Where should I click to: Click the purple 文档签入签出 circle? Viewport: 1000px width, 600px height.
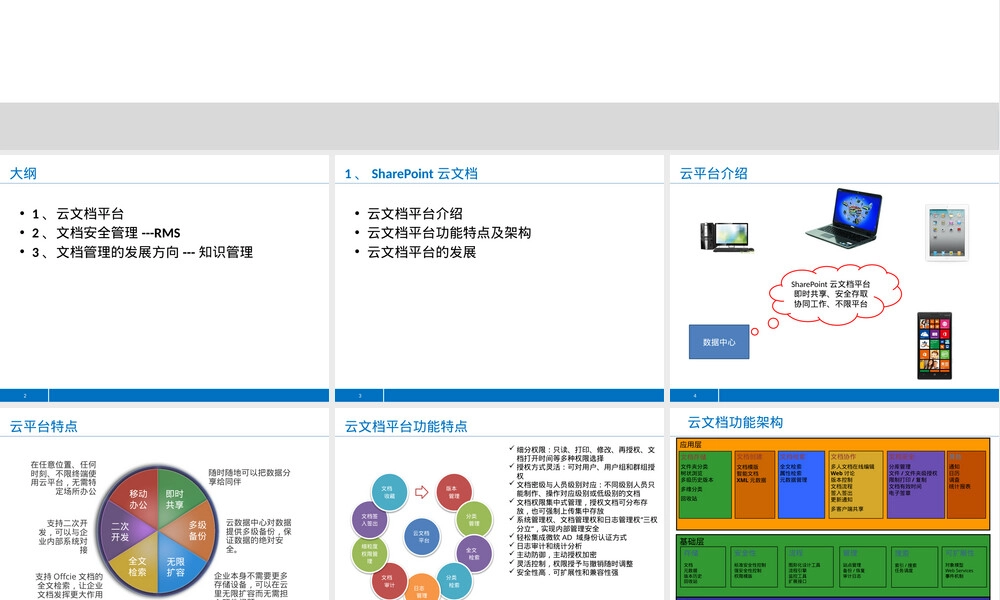(370, 520)
